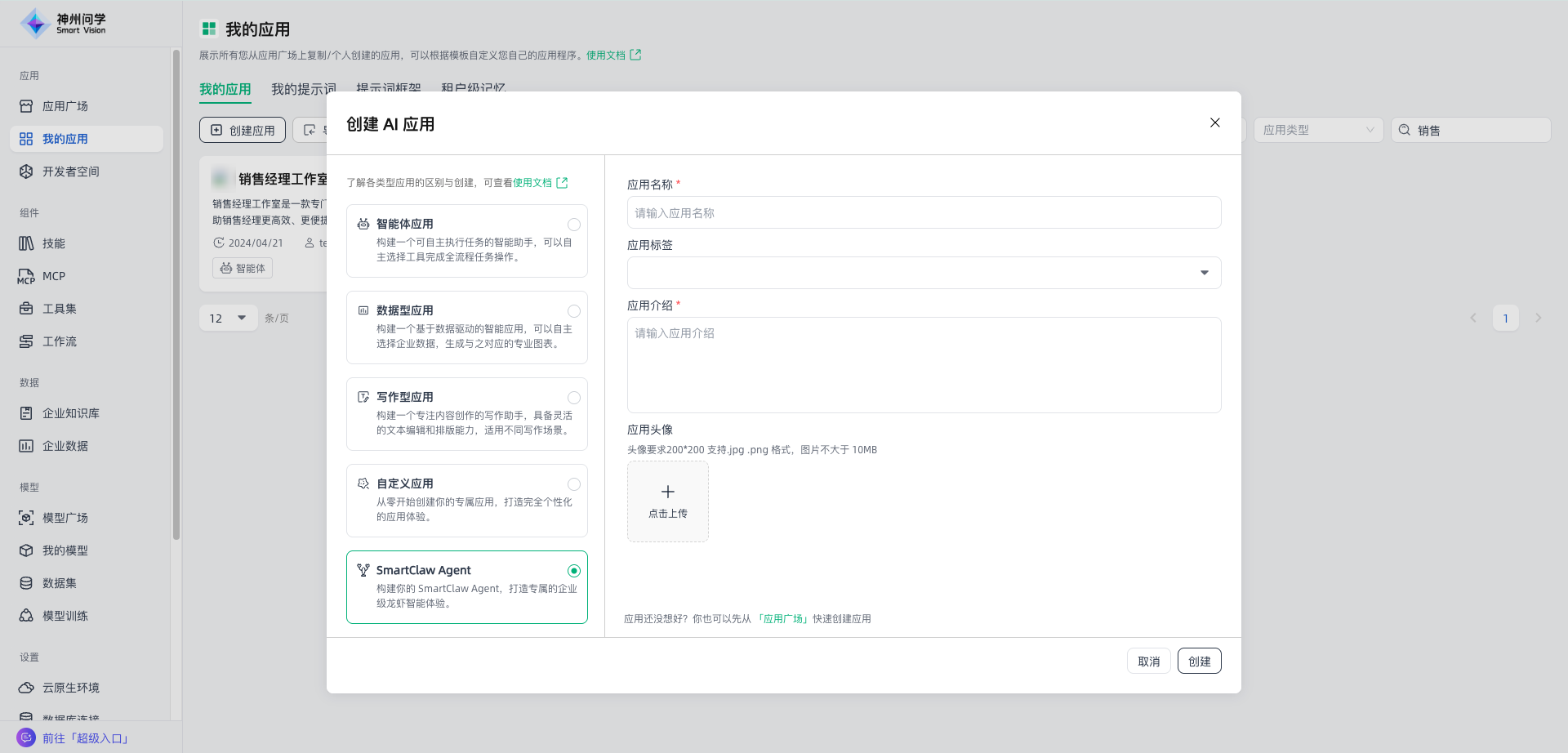Image resolution: width=1568 pixels, height=753 pixels.
Task: Click the 开发者空间 icon
Action: point(26,172)
